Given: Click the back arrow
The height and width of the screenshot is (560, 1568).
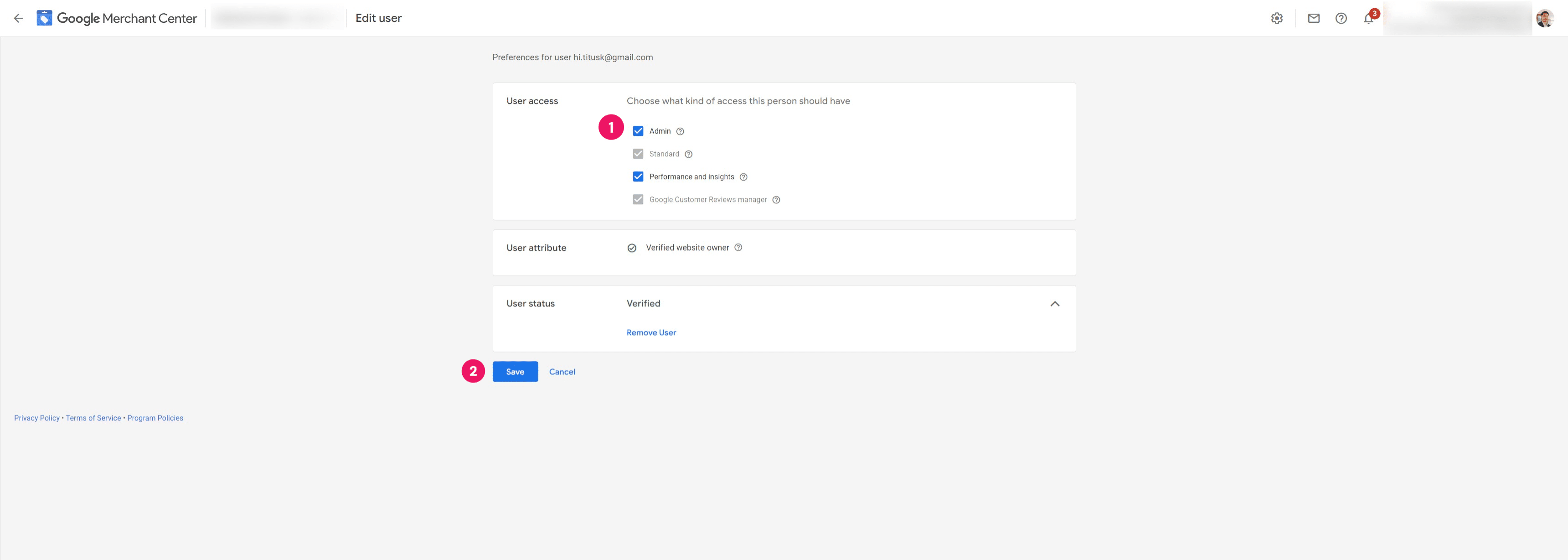Looking at the screenshot, I should pyautogui.click(x=18, y=18).
